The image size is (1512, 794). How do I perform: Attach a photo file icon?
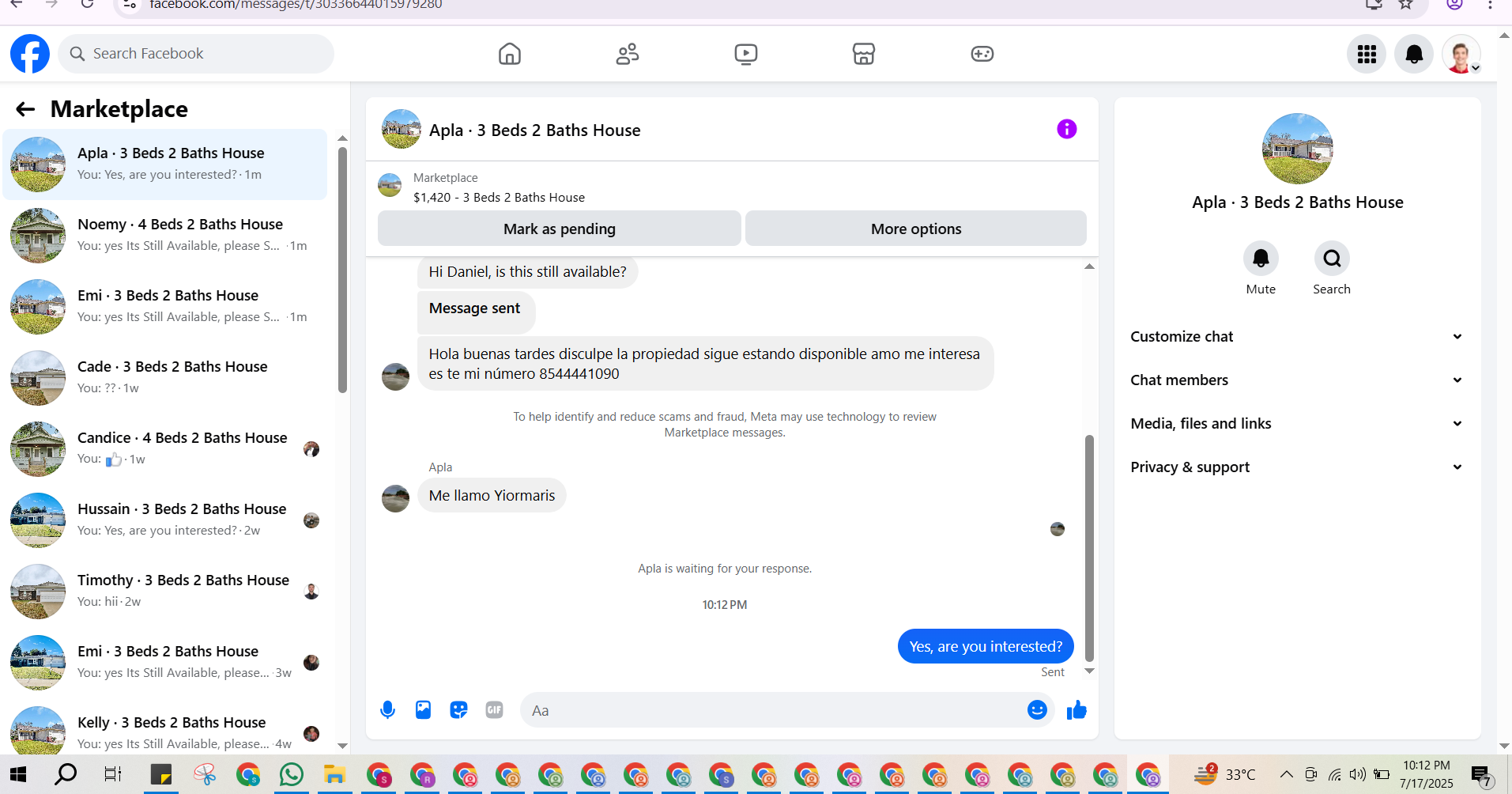point(424,710)
